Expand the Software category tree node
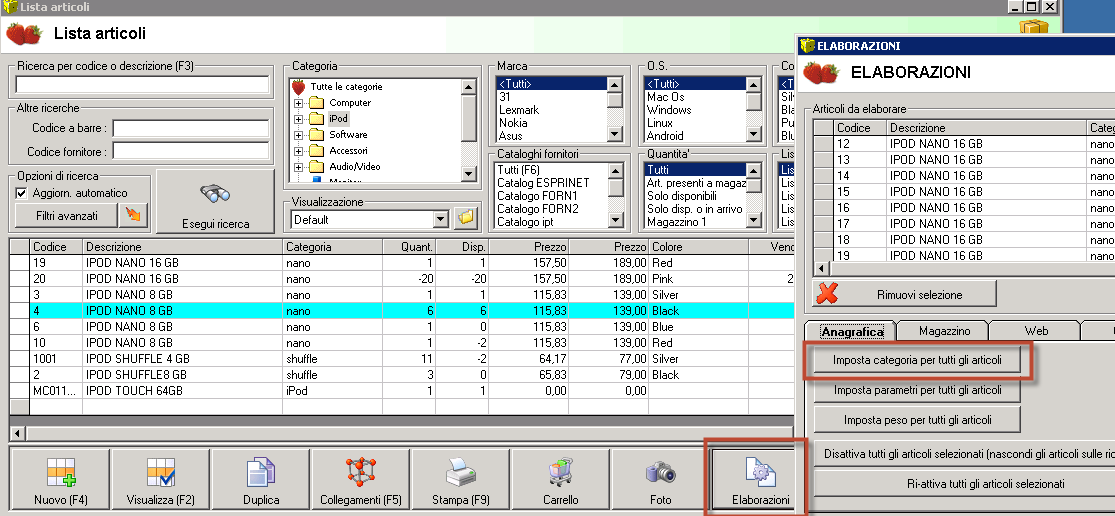Viewport: 1115px width, 516px height. tap(298, 135)
